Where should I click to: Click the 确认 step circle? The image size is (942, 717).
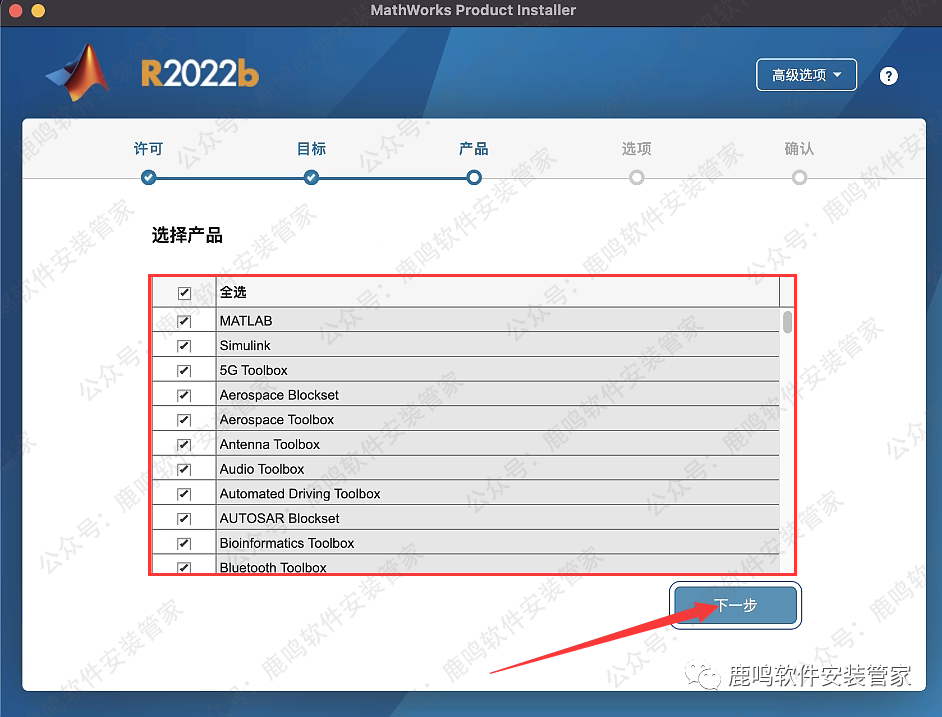799,178
